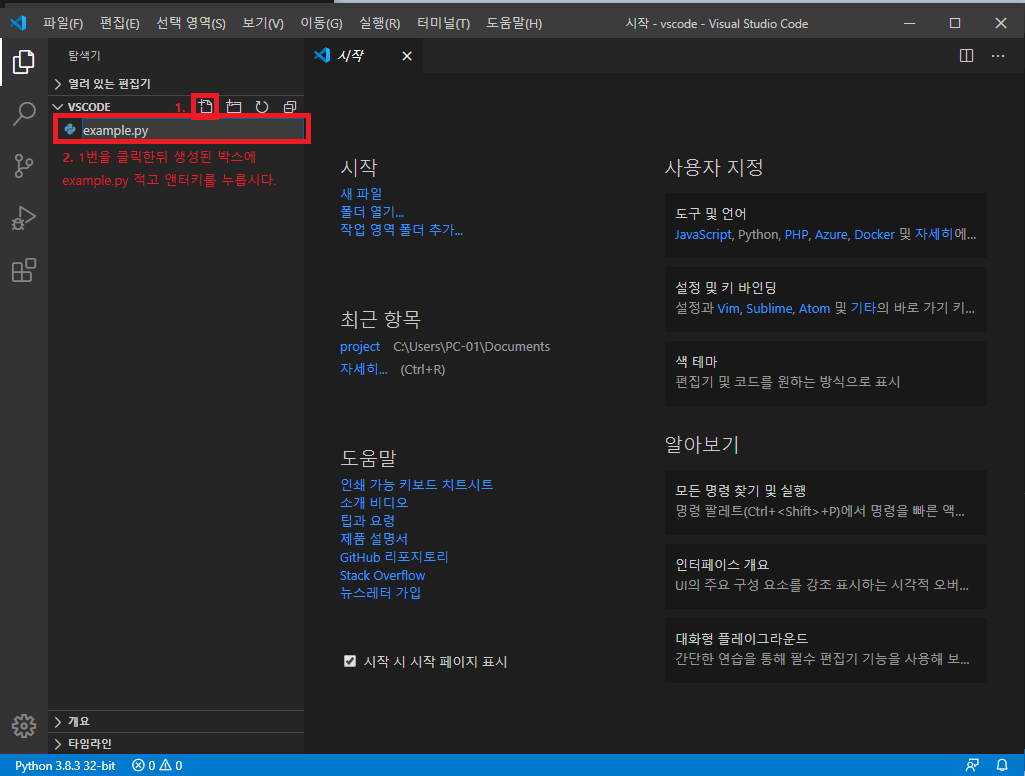Click the 새 파일 link
The height and width of the screenshot is (776, 1025).
pos(361,194)
